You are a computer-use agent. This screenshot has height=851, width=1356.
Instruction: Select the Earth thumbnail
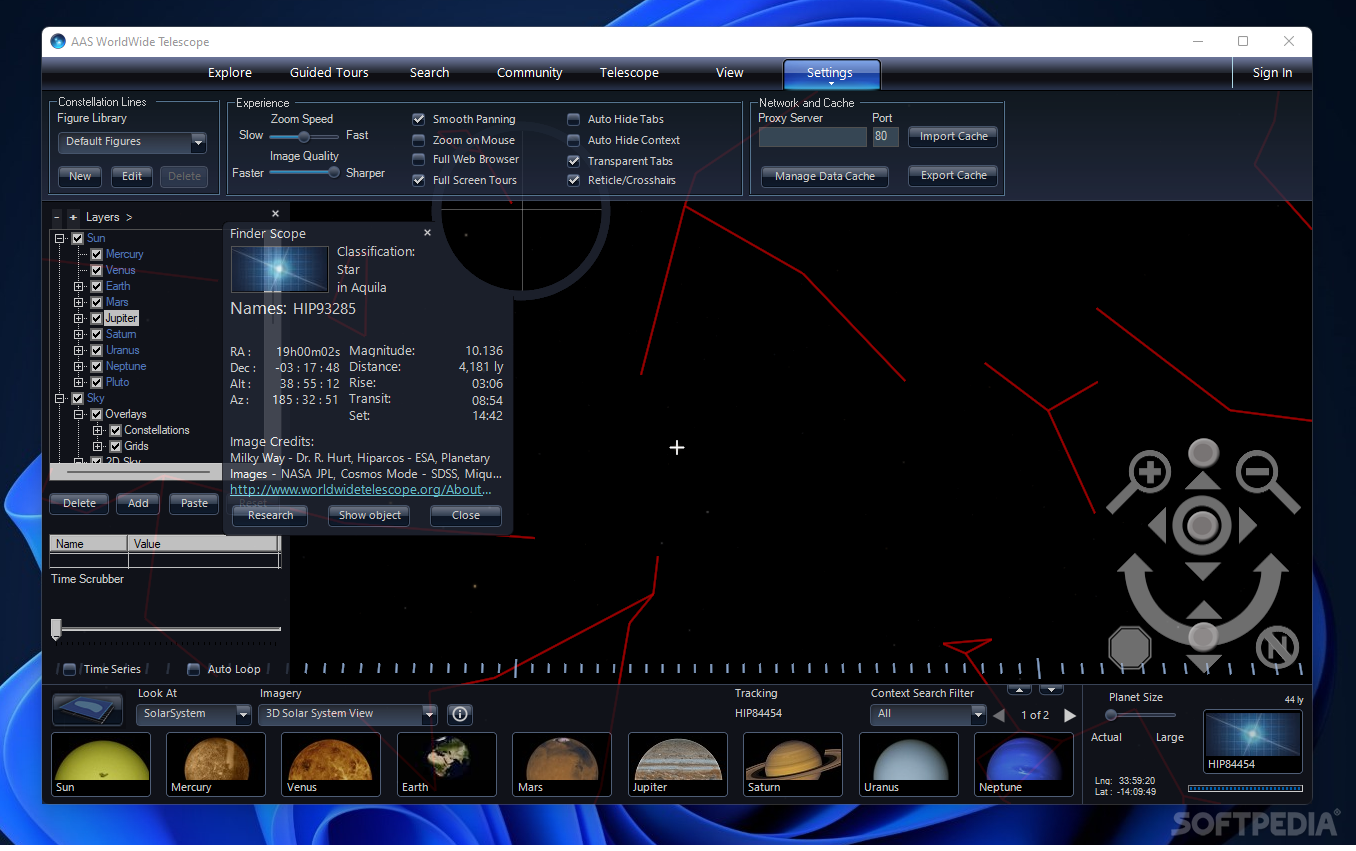(447, 764)
